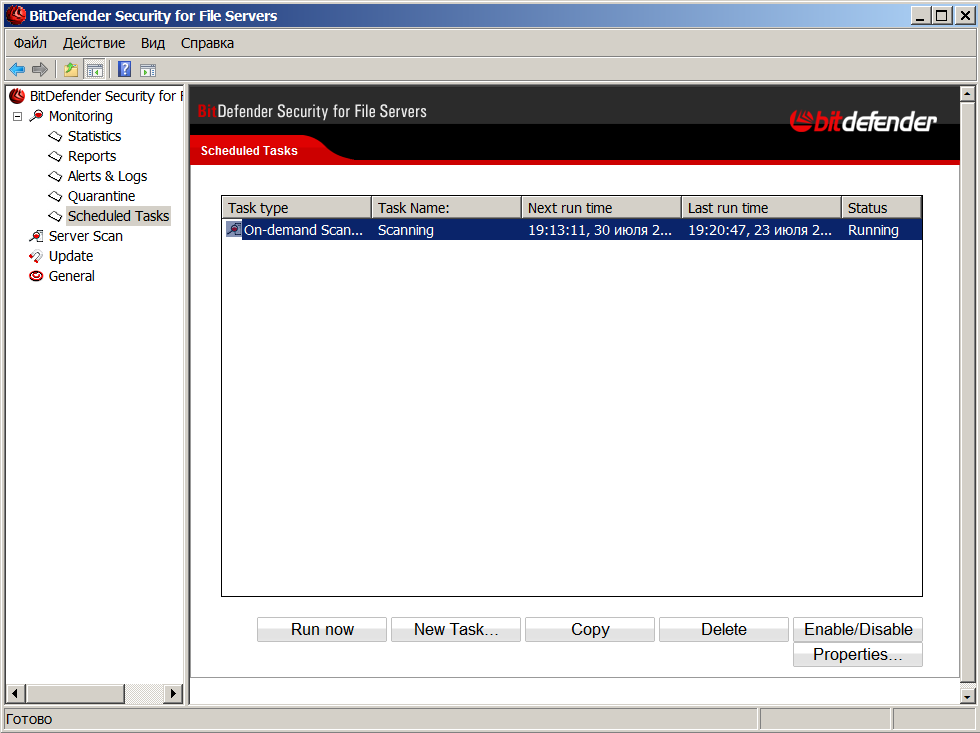980x733 pixels.
Task: Click the Monitoring node icon
Action: (x=36, y=116)
